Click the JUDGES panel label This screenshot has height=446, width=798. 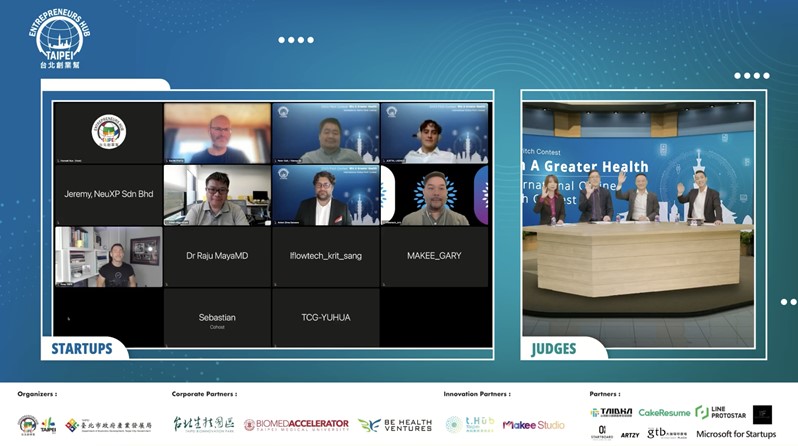[x=554, y=349]
